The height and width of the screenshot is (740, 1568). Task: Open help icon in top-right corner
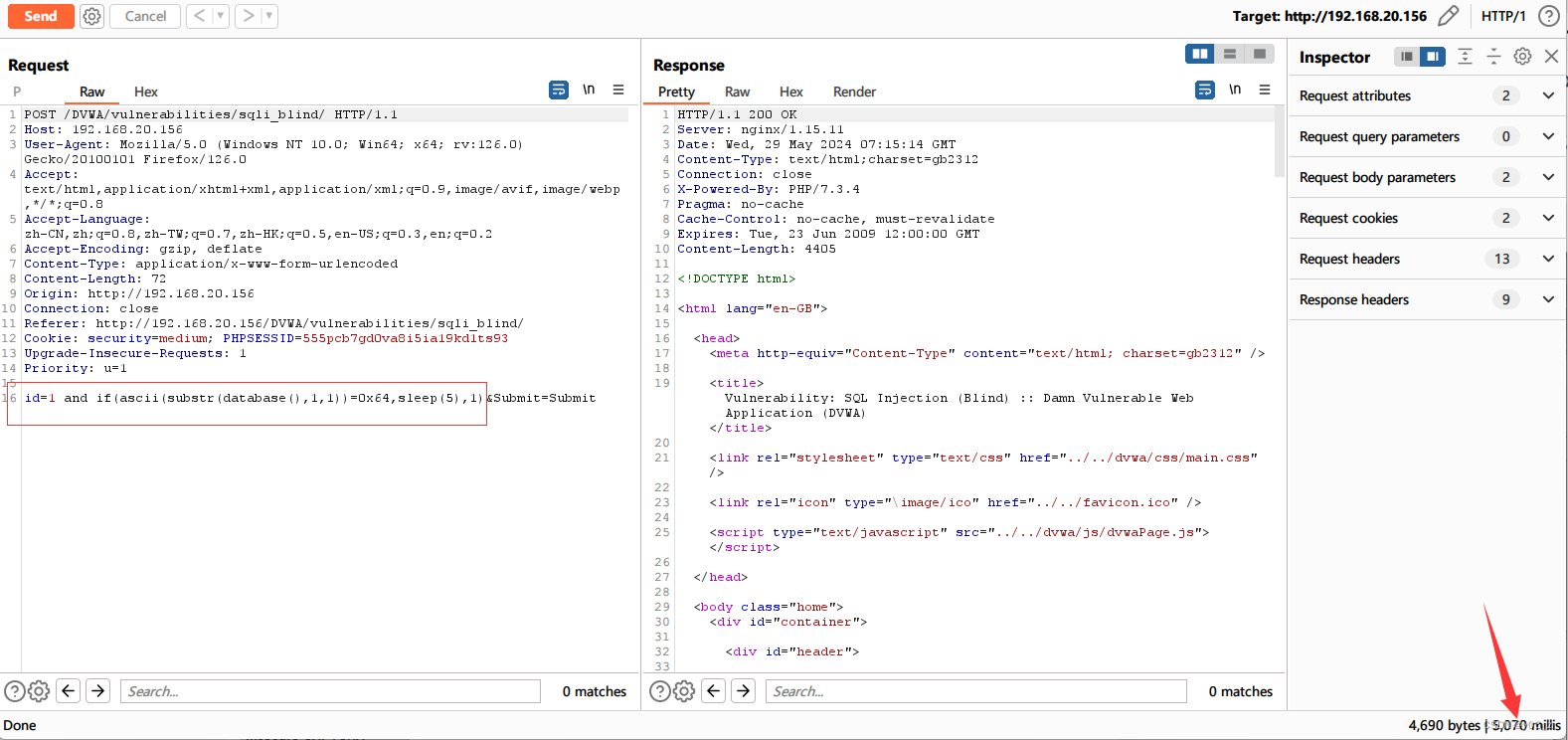pos(1549,16)
